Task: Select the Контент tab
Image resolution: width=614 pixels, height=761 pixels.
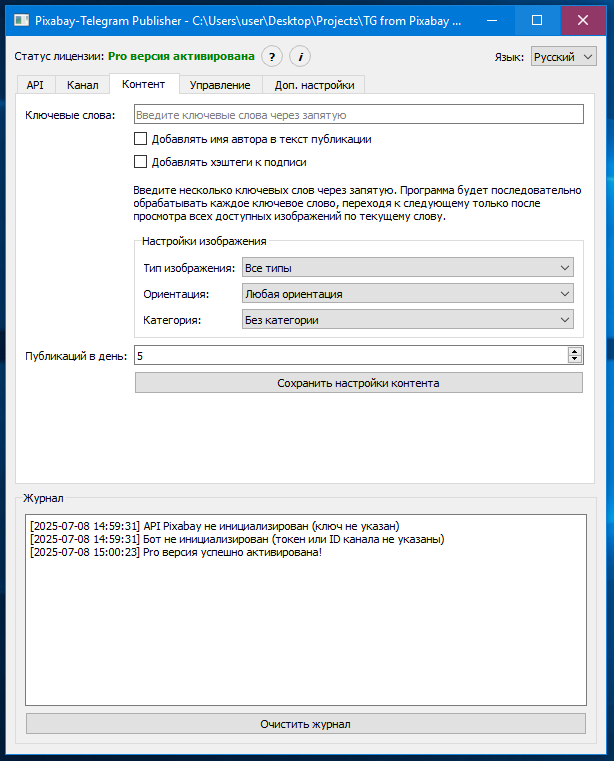Action: point(144,84)
